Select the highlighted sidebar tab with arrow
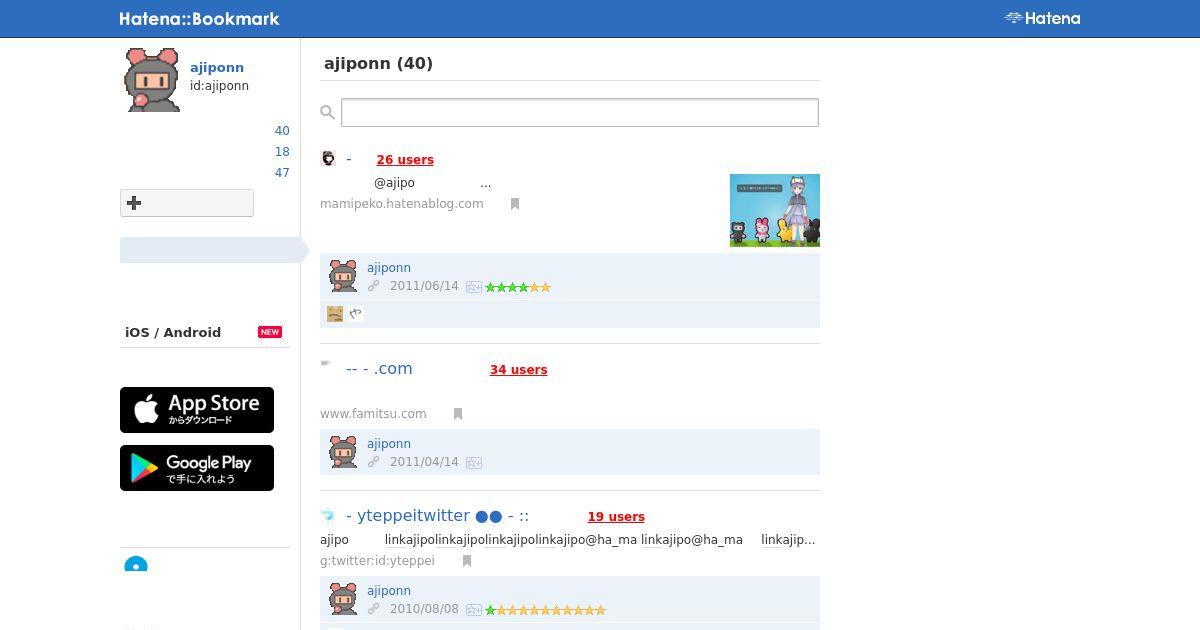 pos(214,250)
